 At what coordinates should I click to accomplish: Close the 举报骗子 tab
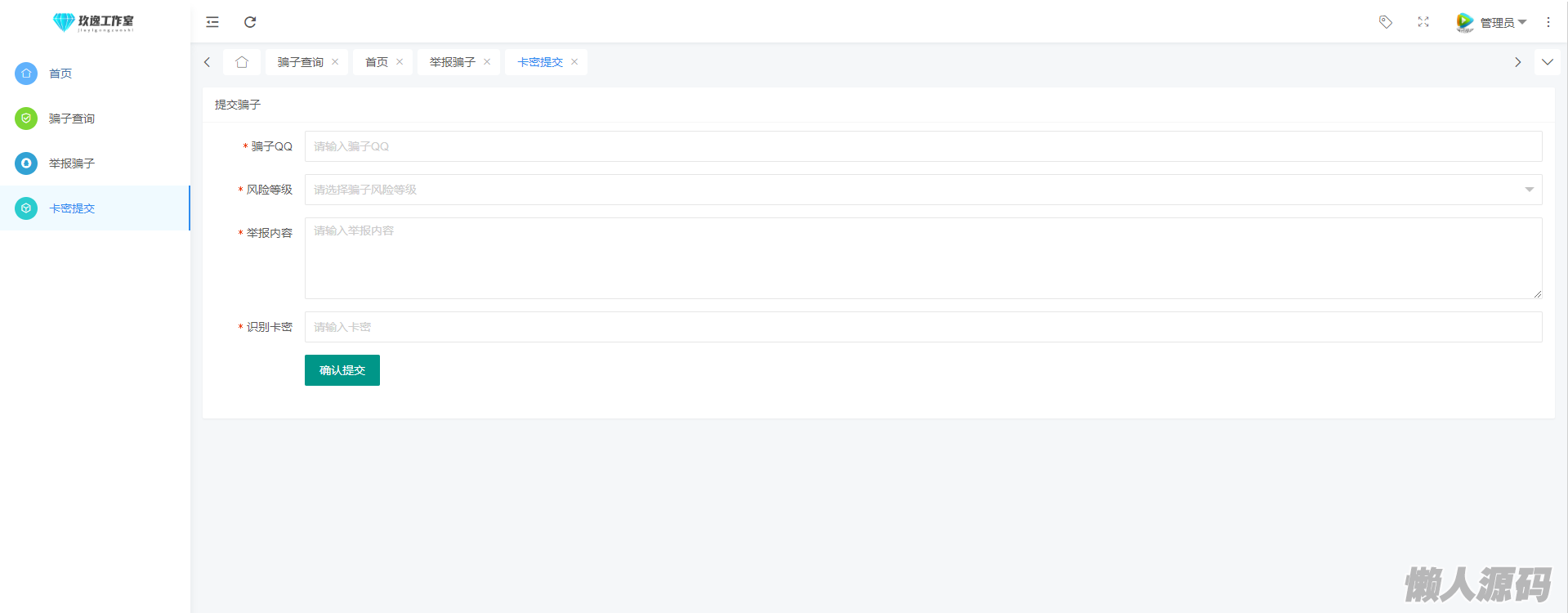tap(487, 62)
